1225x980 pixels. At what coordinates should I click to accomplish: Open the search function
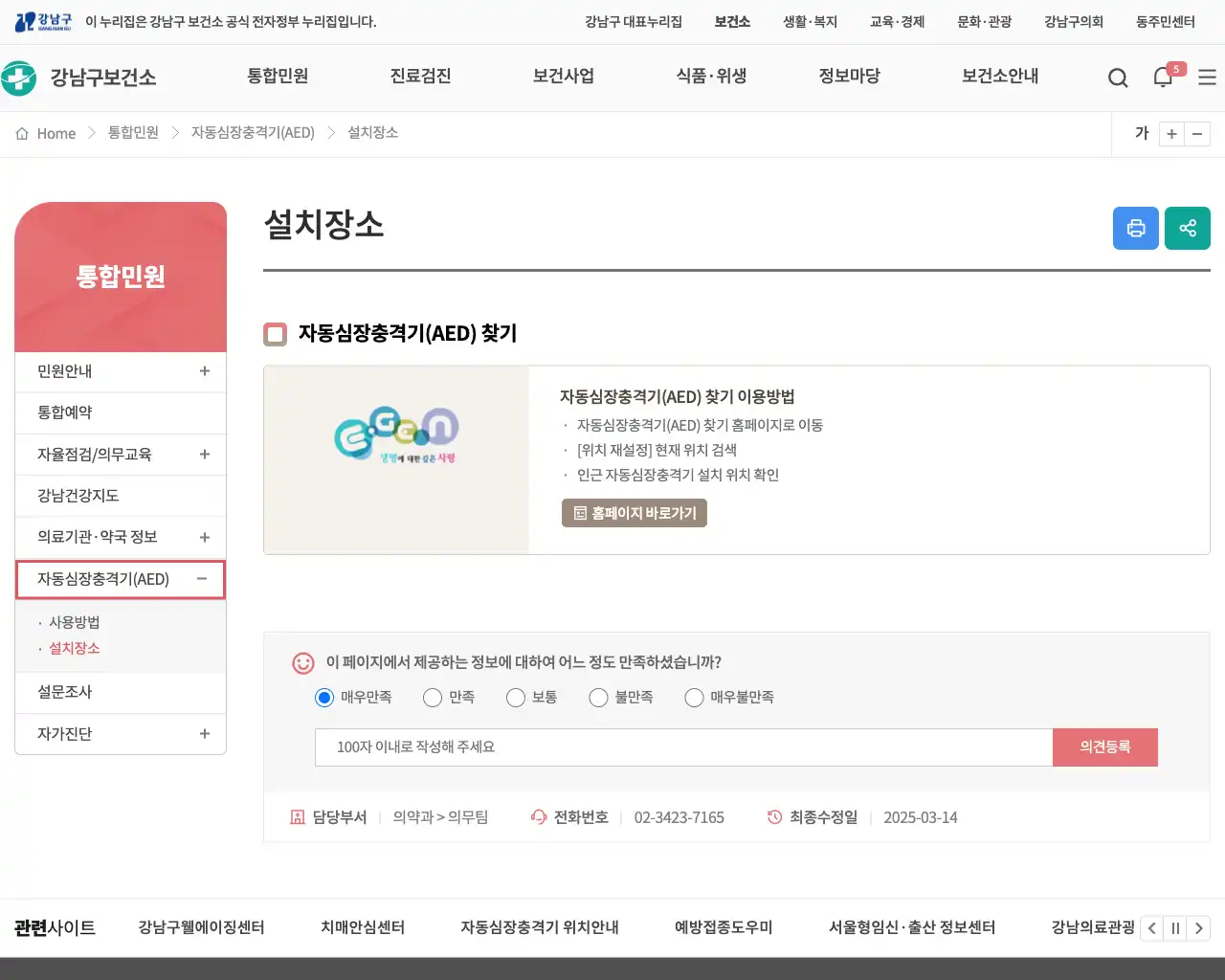(1117, 78)
